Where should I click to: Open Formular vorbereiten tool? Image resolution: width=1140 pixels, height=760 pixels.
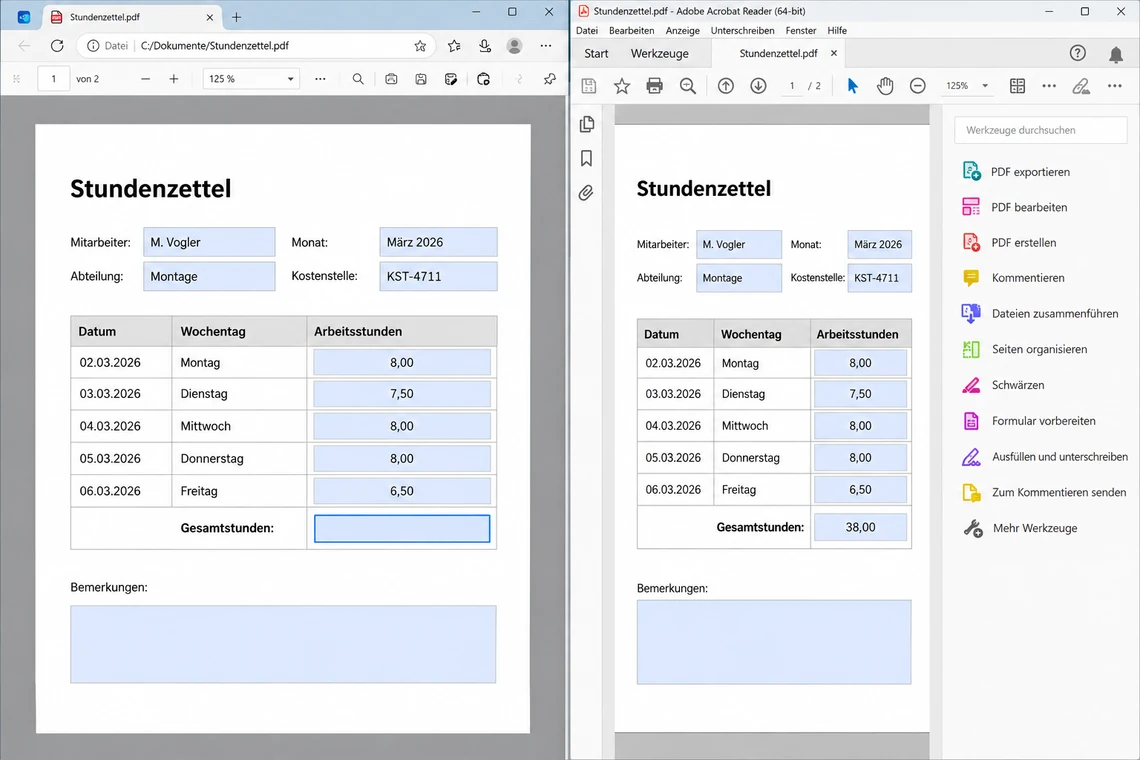[x=1028, y=420]
